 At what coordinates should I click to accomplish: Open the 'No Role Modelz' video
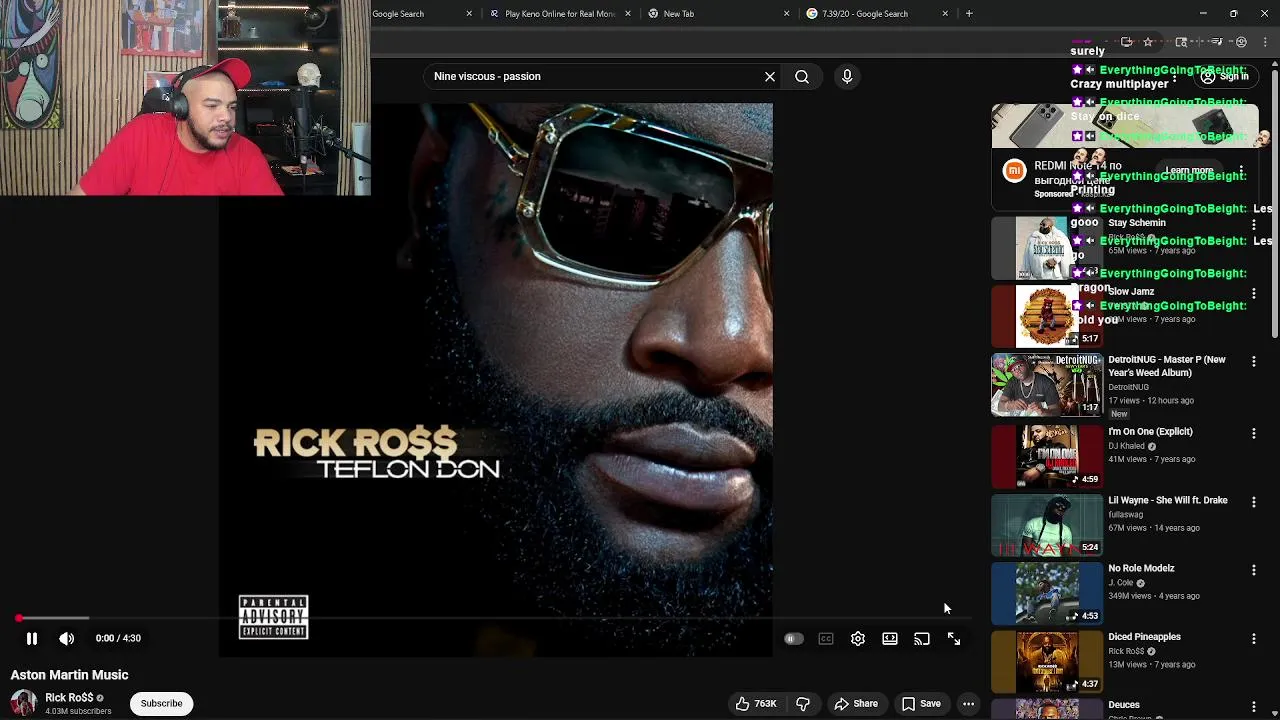pos(1141,568)
